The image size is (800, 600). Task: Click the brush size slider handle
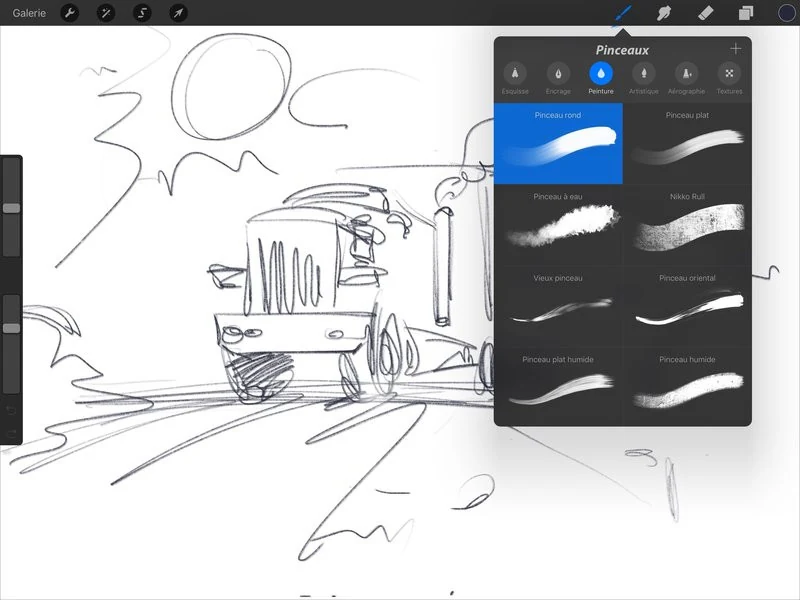coord(11,208)
